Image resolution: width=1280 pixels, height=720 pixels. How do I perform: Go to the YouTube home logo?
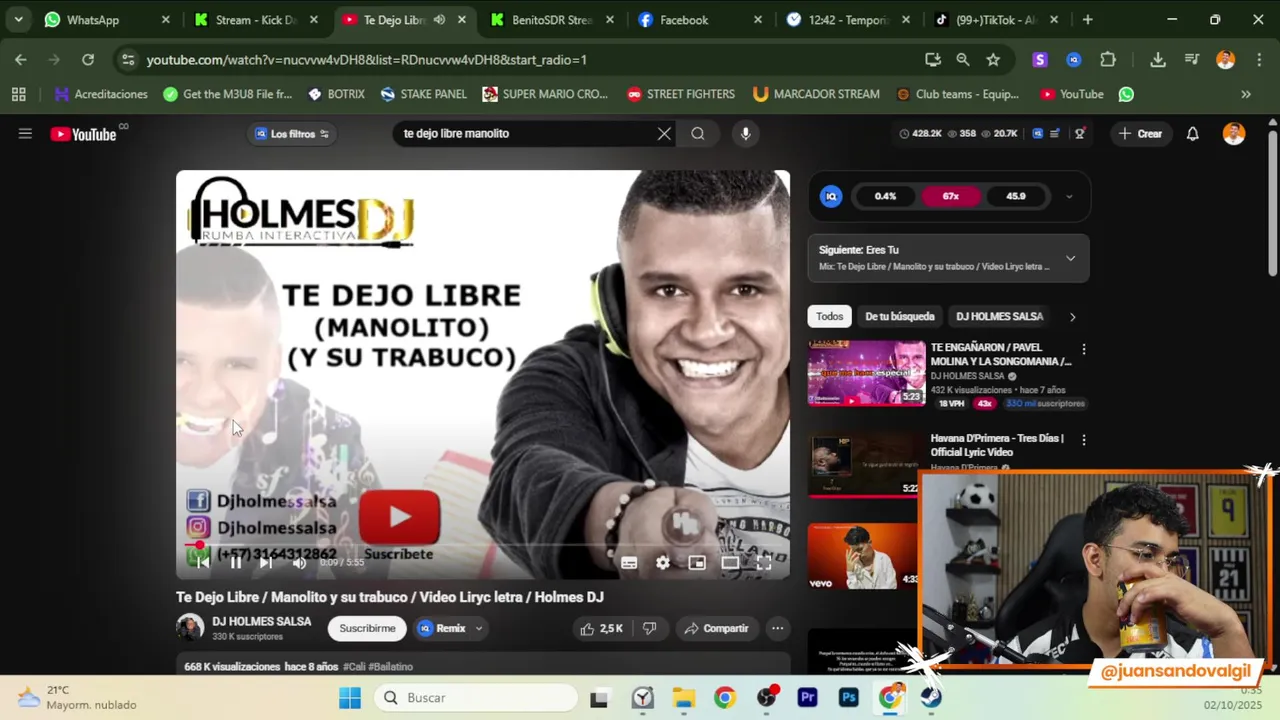click(x=83, y=134)
